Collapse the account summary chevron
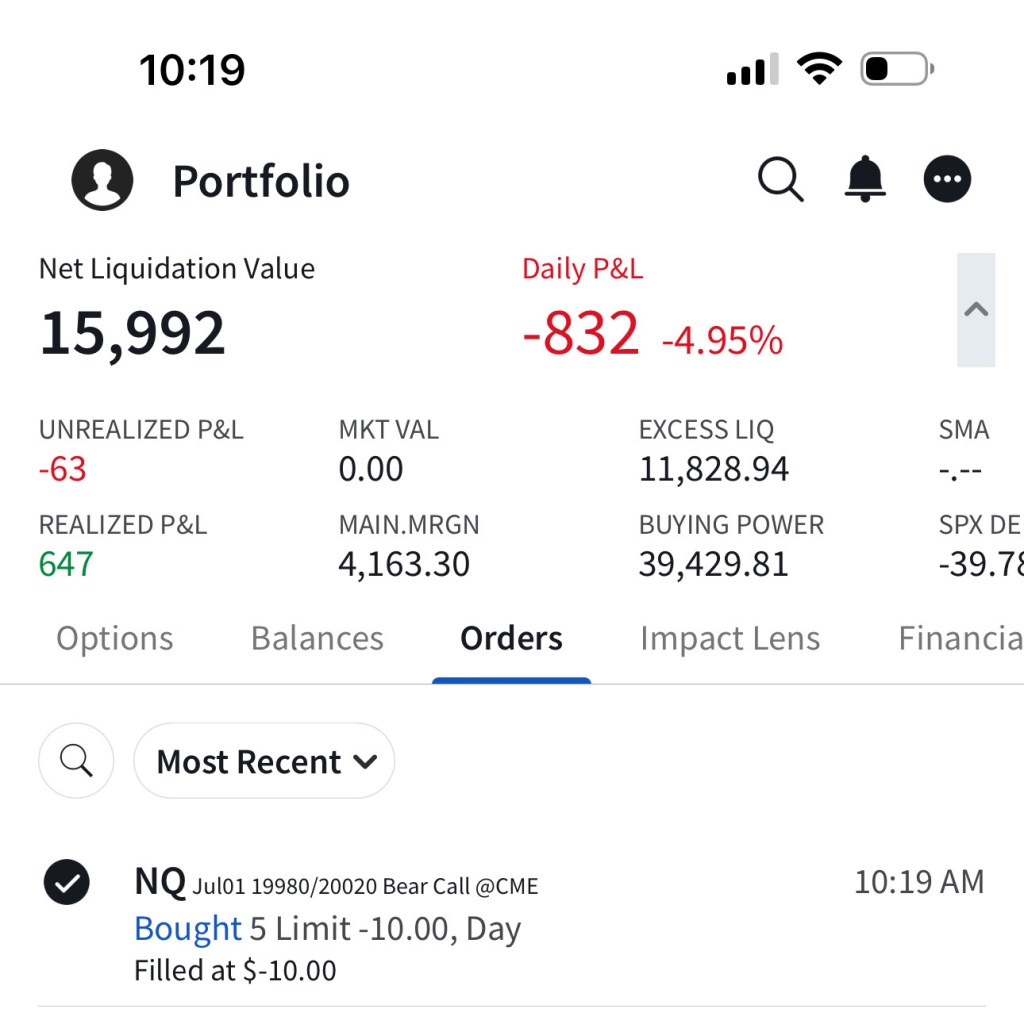This screenshot has width=1024, height=1020. (x=976, y=310)
